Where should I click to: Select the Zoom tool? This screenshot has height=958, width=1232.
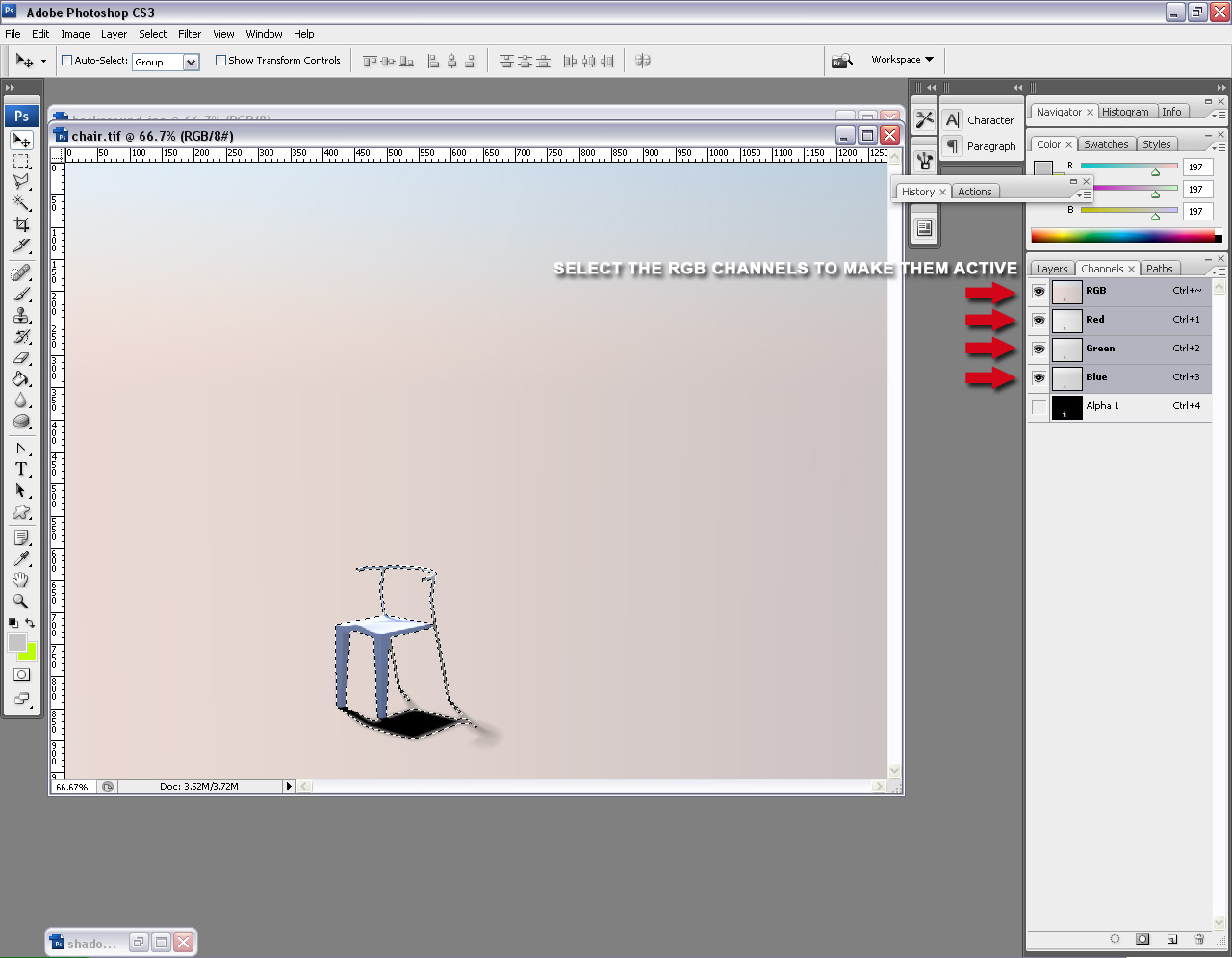point(21,601)
